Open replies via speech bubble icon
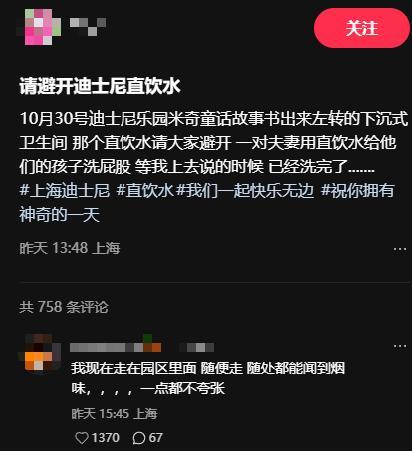412x451 pixels. [139, 438]
